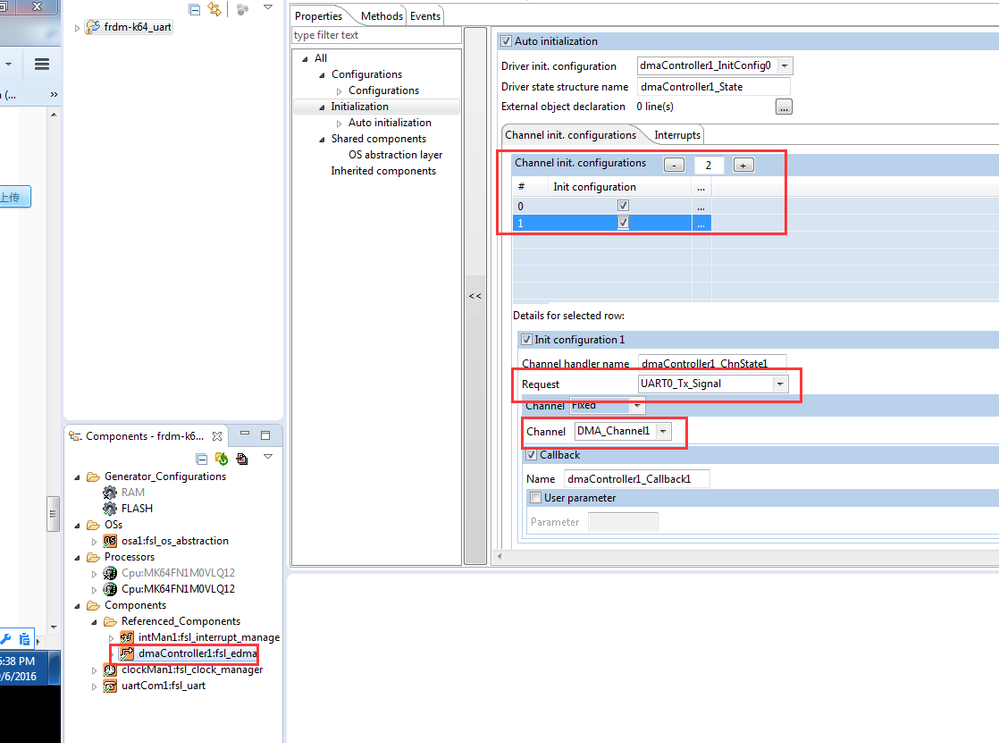Collapse OSs folder
The image size is (999, 743).
click(x=77, y=526)
